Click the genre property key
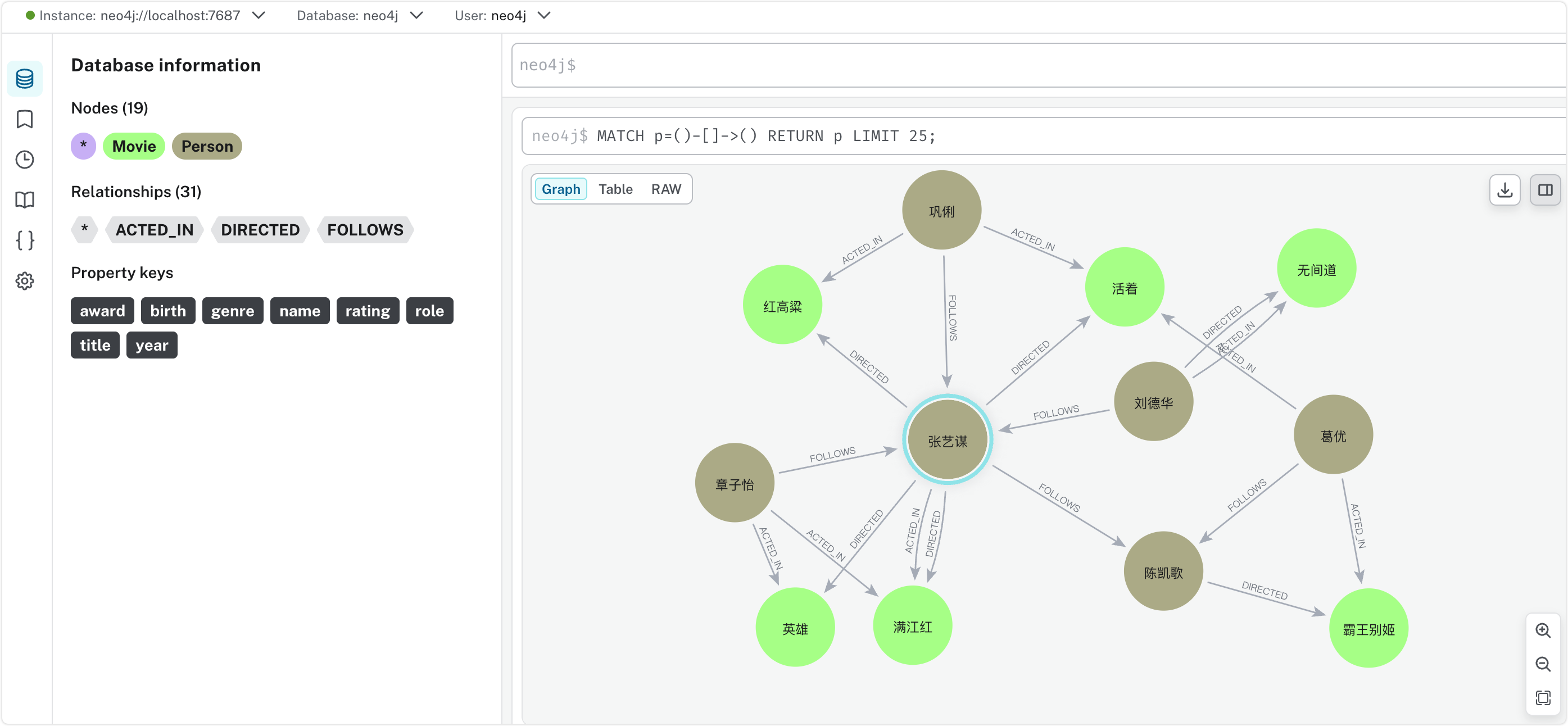Viewport: 1568px width, 726px height. [x=233, y=311]
